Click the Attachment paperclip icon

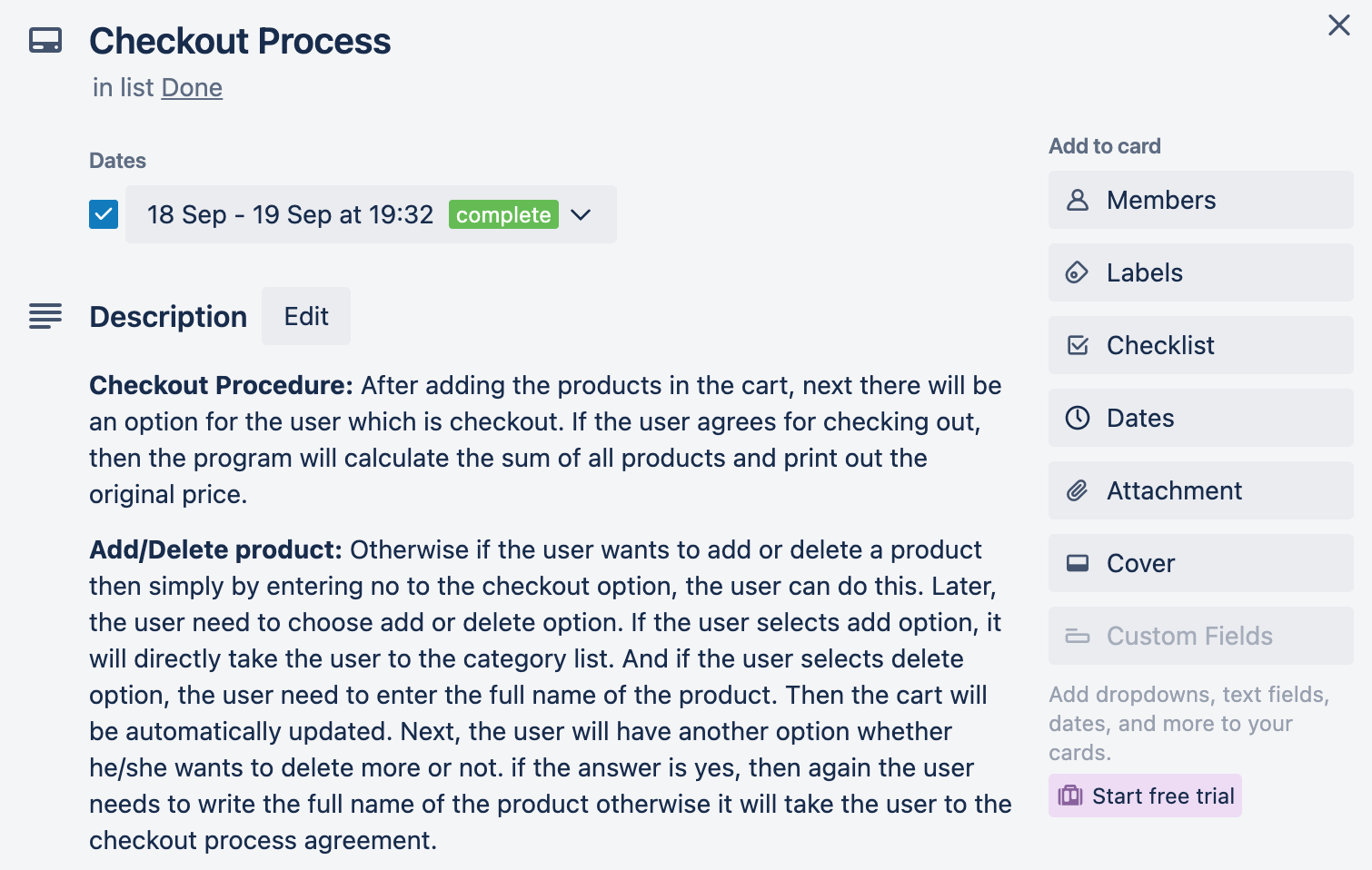1078,490
